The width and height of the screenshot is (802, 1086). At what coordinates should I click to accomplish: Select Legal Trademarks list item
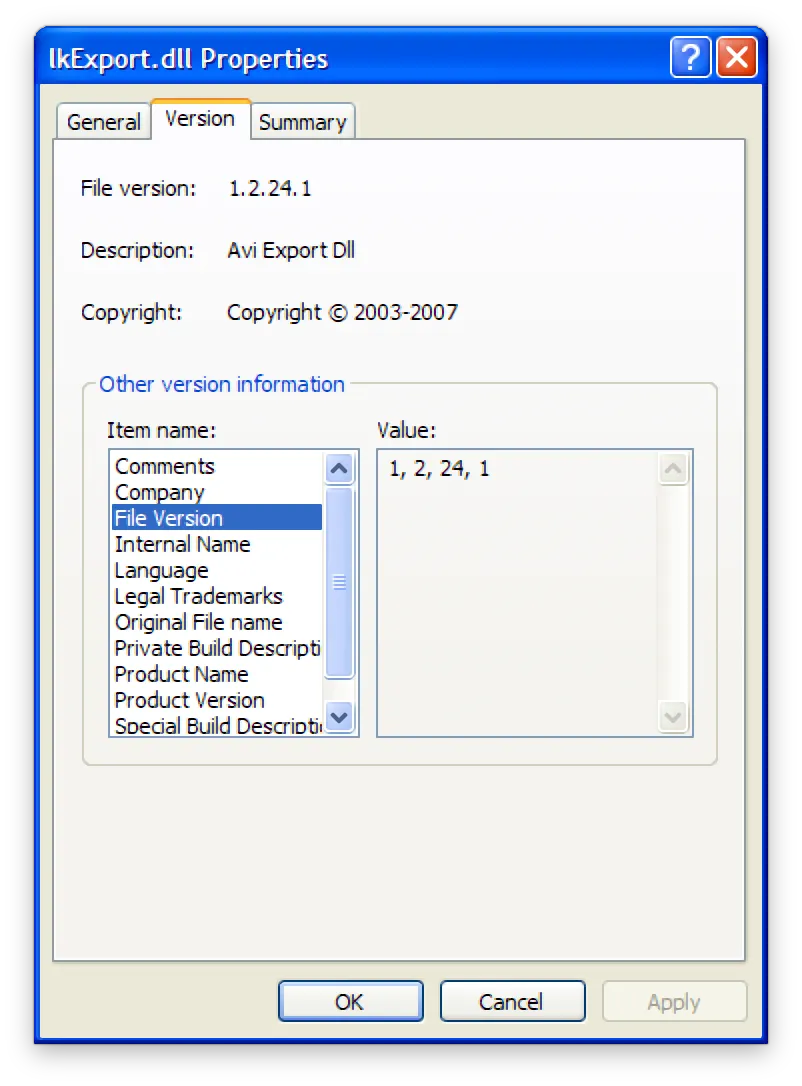coord(217,596)
